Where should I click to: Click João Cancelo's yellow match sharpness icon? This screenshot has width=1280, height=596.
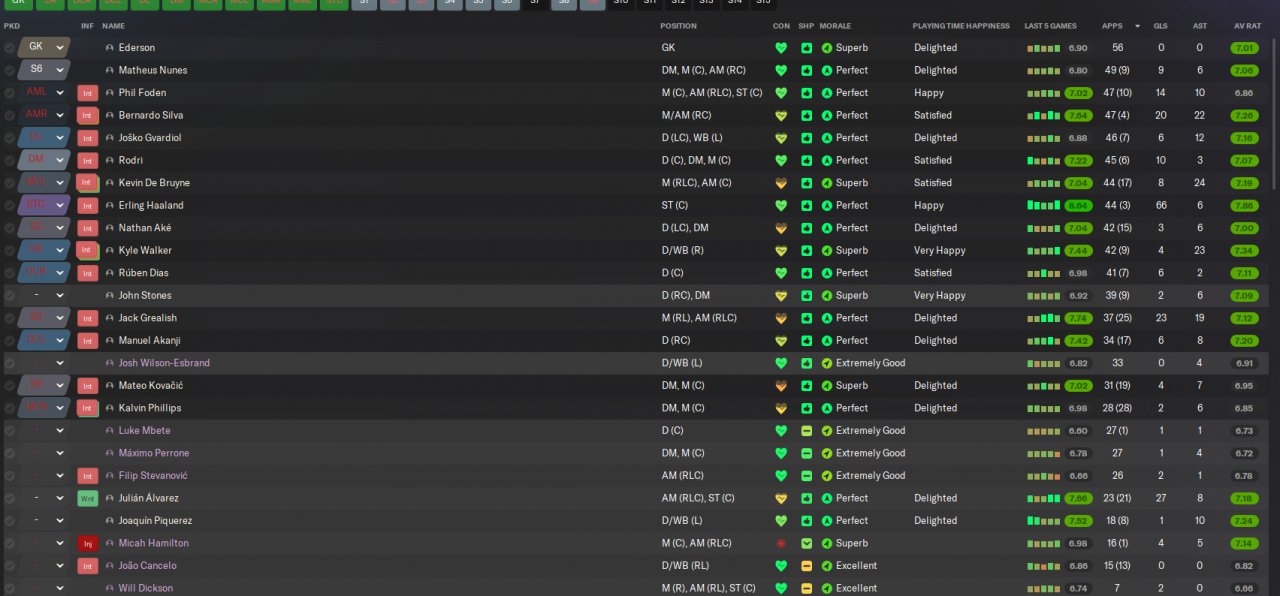pyautogui.click(x=806, y=566)
